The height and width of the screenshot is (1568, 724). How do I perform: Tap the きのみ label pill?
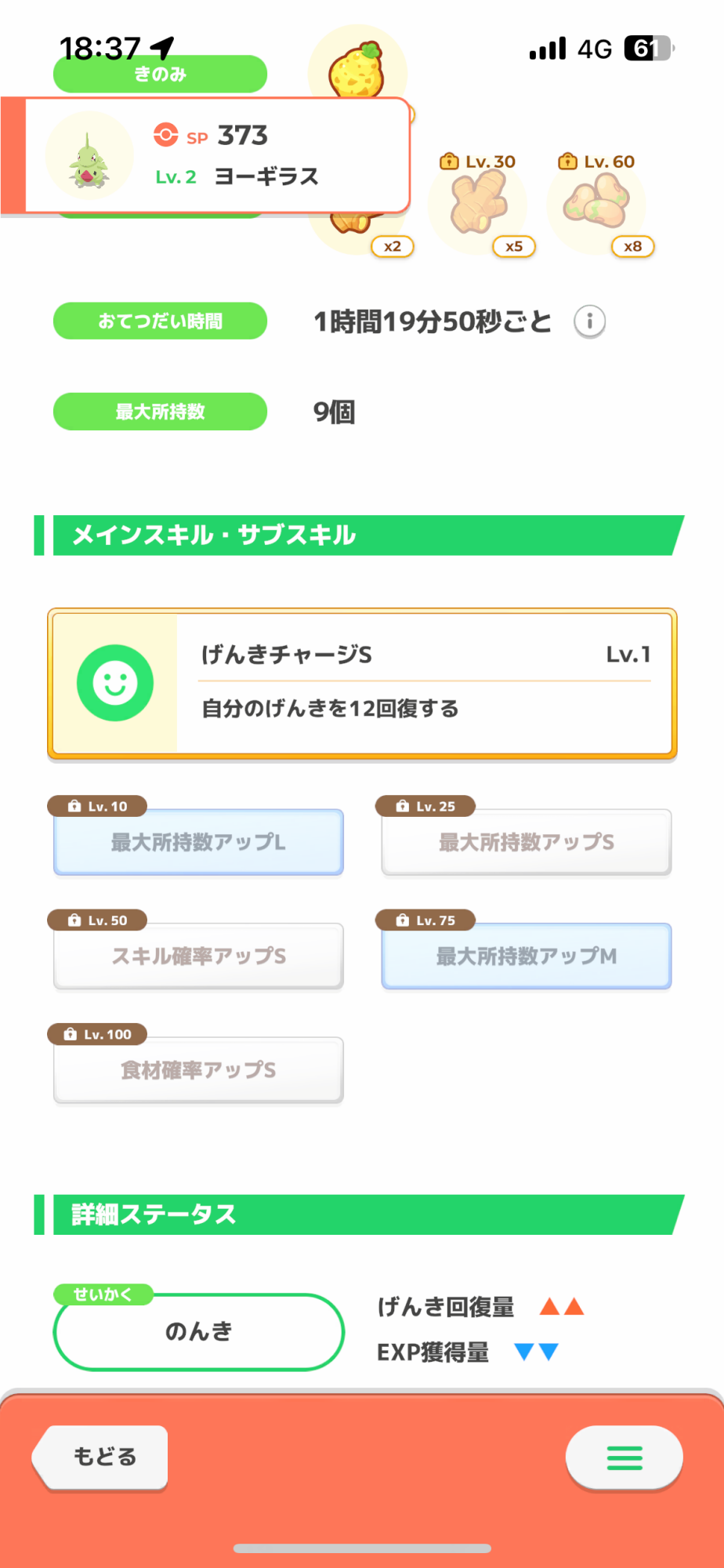click(x=160, y=74)
